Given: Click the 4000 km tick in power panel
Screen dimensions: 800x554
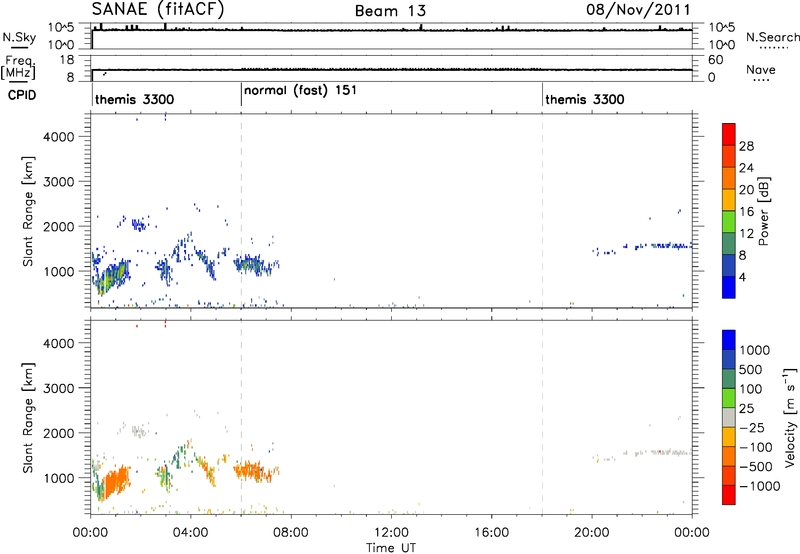Looking at the screenshot, I should (58, 137).
